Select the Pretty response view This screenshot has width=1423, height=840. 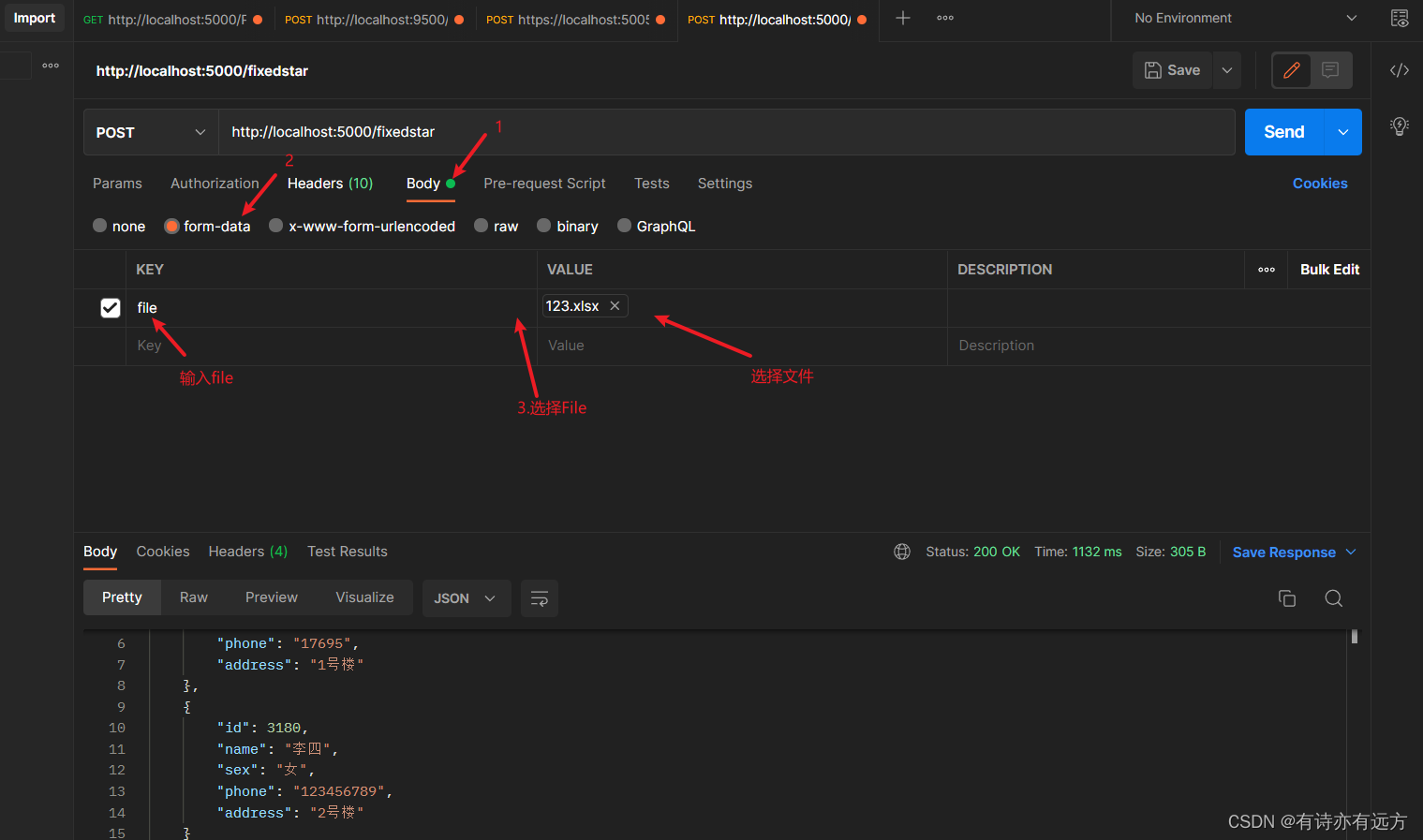(x=122, y=597)
